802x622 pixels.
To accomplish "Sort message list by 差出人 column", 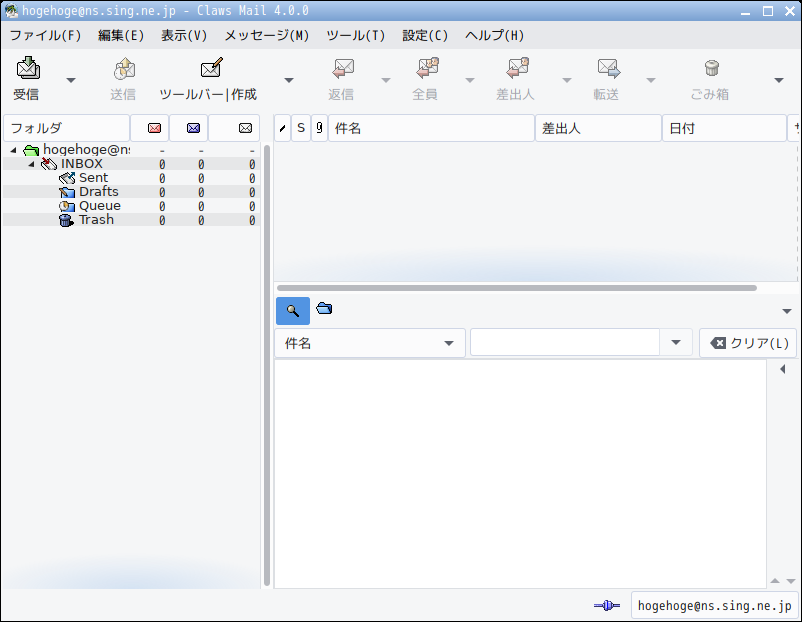I will pos(598,128).
